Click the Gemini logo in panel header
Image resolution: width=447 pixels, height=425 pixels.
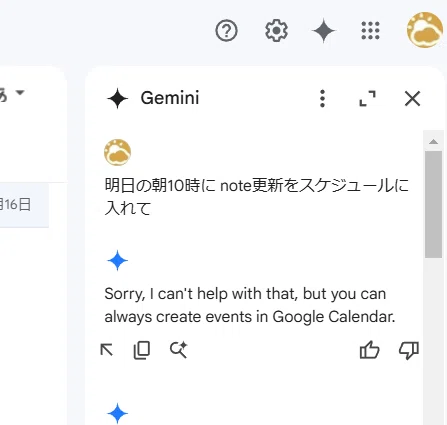(117, 98)
